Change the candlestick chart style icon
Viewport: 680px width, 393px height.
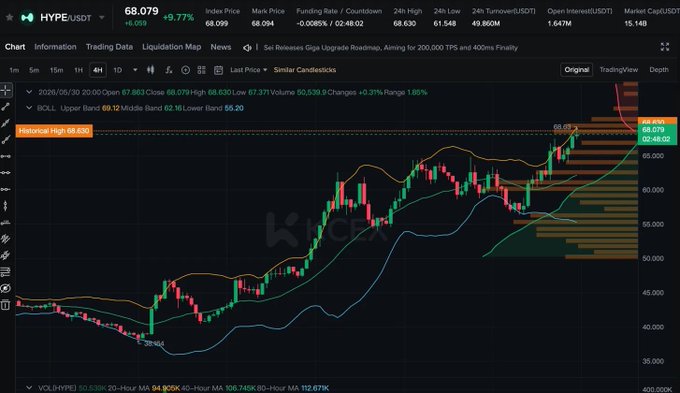(x=150, y=70)
